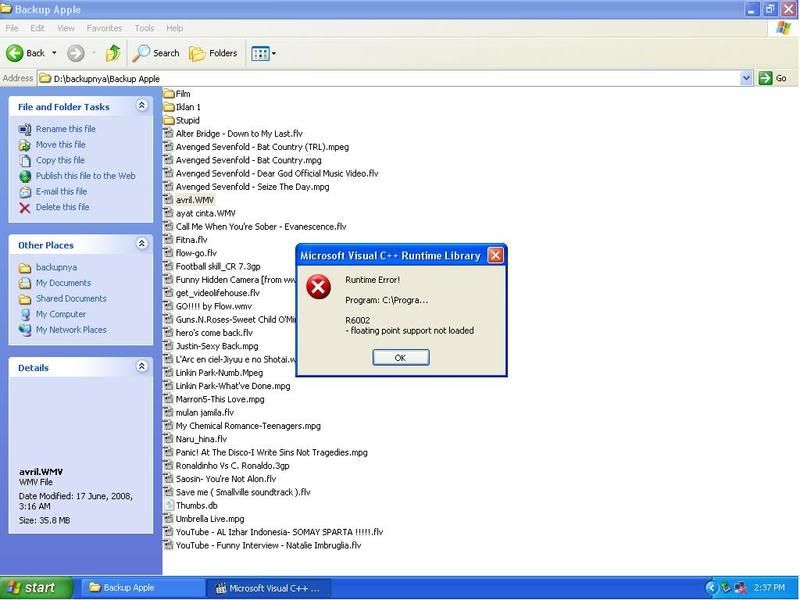Viewport: 800px width, 600px height.
Task: Click OK in the Runtime Error dialog
Action: (x=401, y=358)
